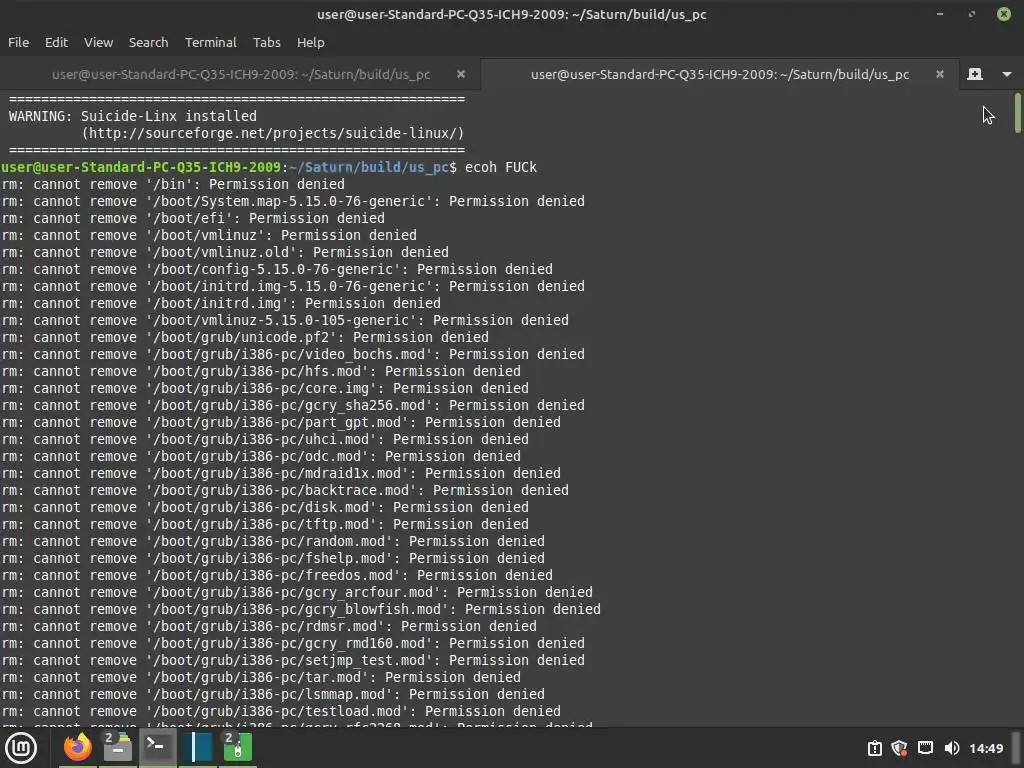
Task: Click the 'System.map-5.15.0-76-generic' error line
Action: click(x=293, y=201)
